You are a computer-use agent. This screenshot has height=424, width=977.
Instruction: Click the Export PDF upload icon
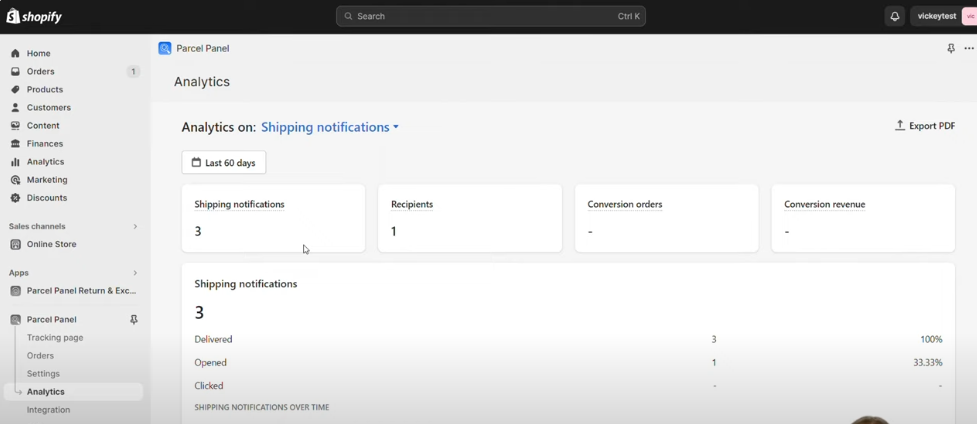[x=900, y=125]
